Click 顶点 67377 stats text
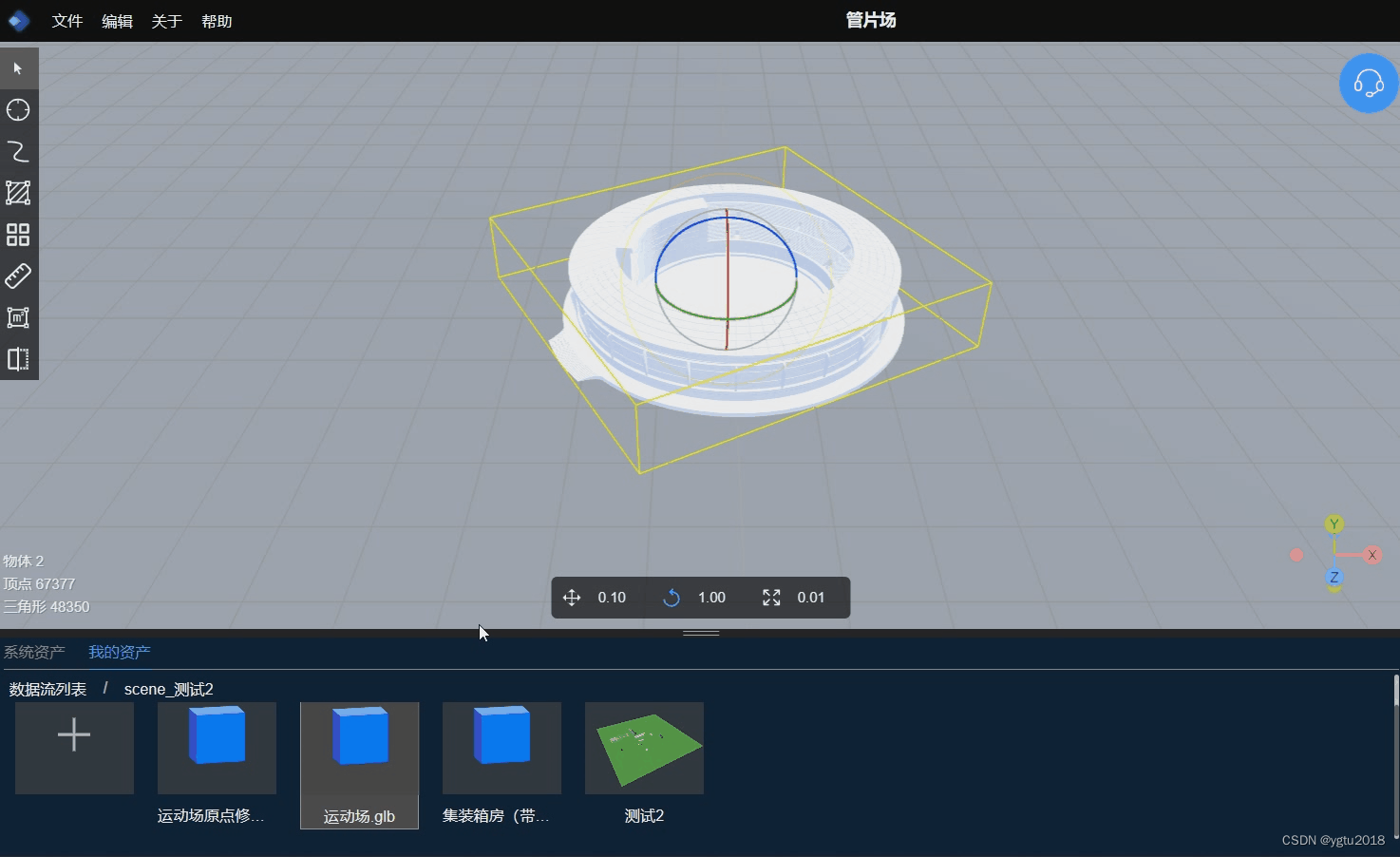1400x857 pixels. pyautogui.click(x=39, y=584)
